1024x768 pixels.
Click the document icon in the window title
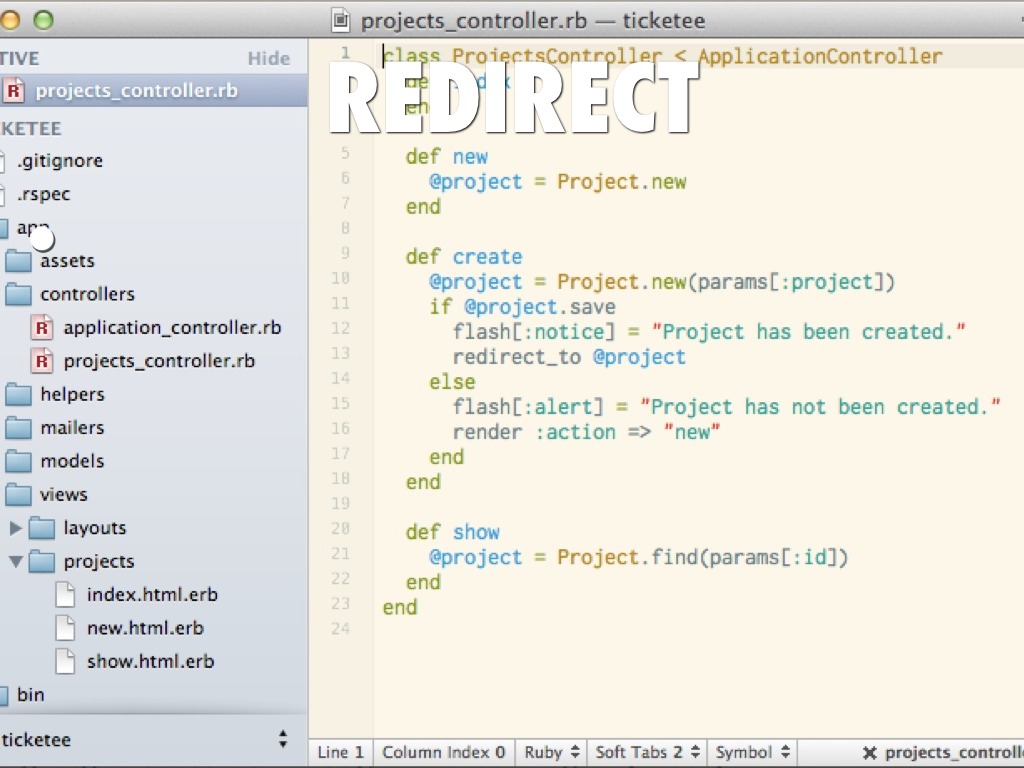pyautogui.click(x=341, y=20)
